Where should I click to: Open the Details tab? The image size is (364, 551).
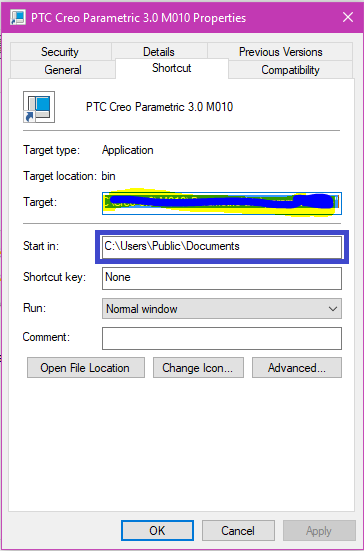pyautogui.click(x=159, y=52)
